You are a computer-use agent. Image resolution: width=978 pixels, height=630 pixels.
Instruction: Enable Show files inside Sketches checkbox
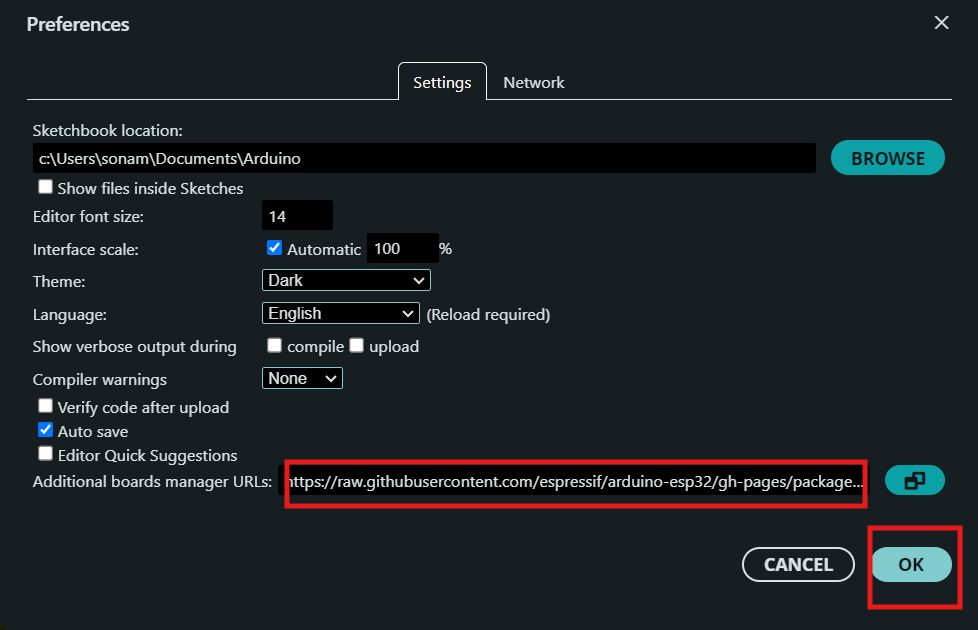coord(46,187)
